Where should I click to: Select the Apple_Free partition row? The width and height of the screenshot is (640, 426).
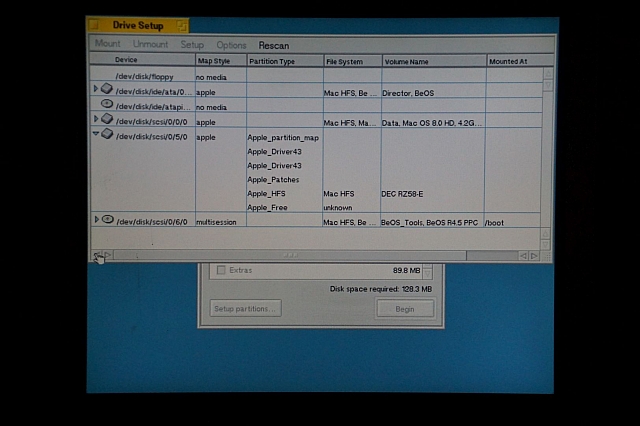click(x=267, y=207)
